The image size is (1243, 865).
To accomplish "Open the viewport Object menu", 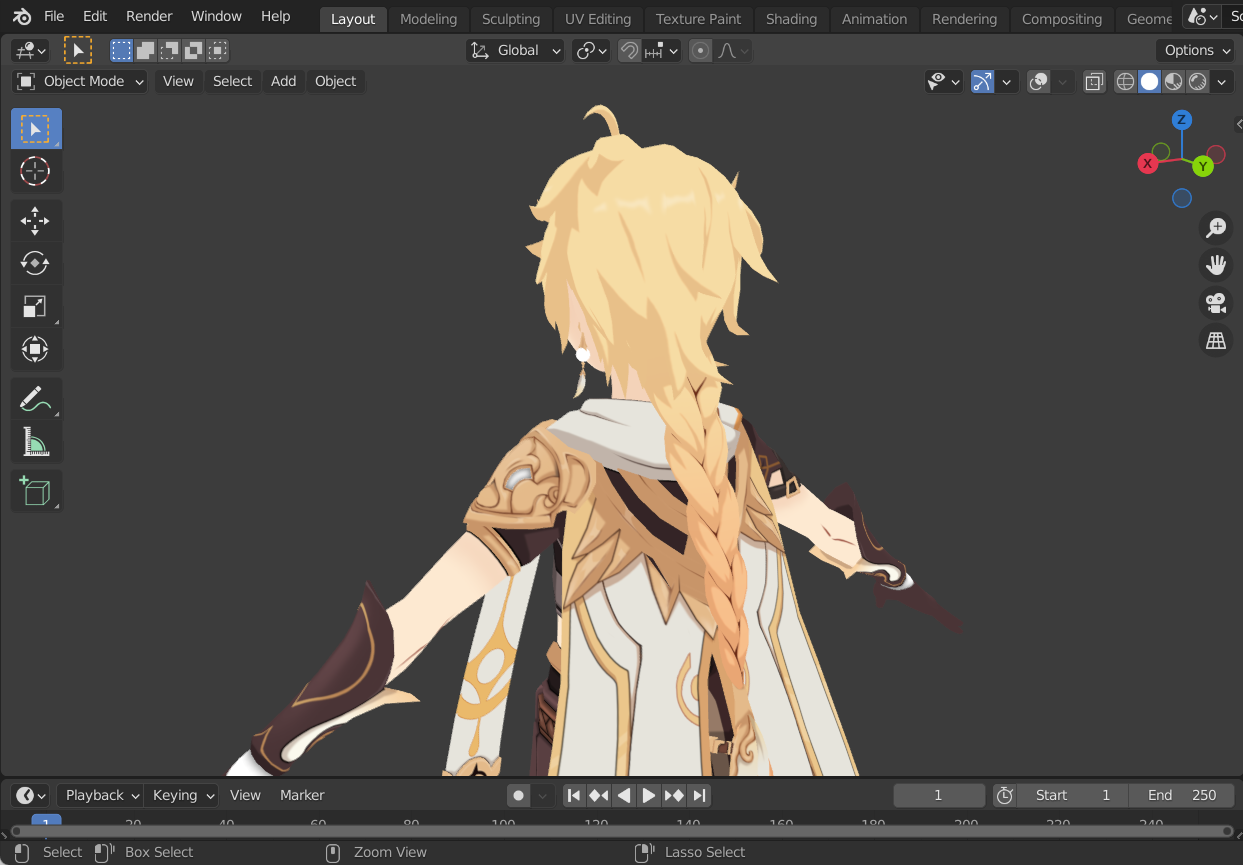I will point(335,81).
